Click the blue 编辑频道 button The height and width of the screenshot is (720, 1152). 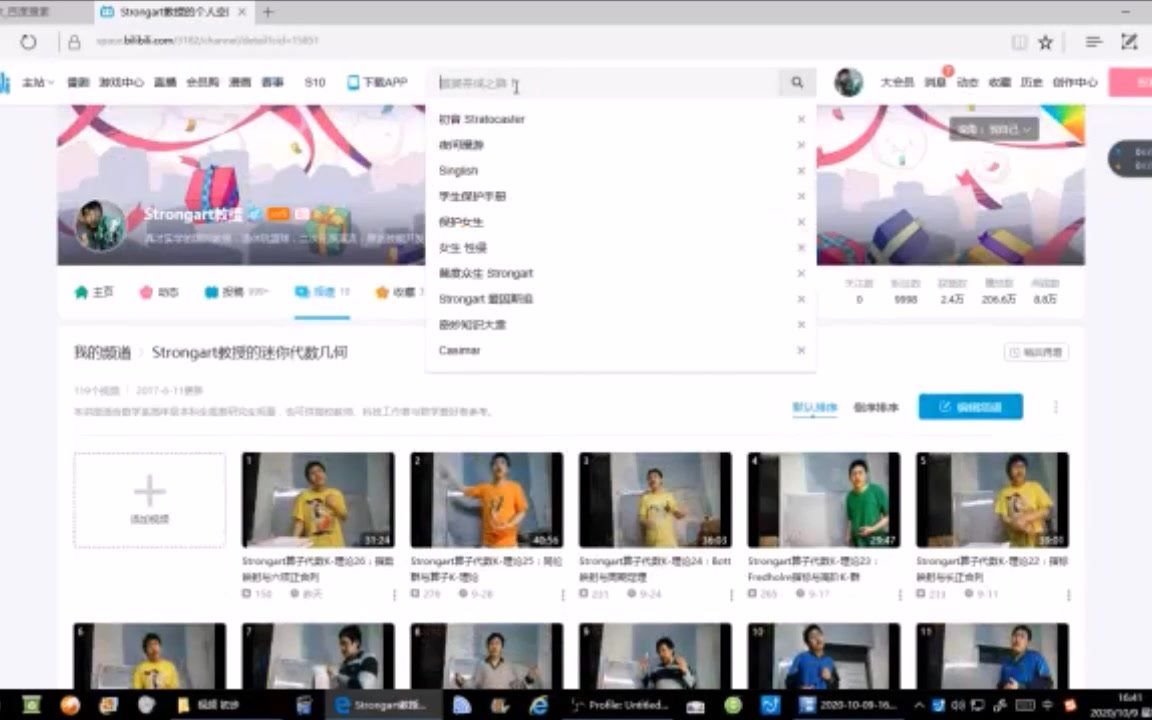tap(970, 406)
